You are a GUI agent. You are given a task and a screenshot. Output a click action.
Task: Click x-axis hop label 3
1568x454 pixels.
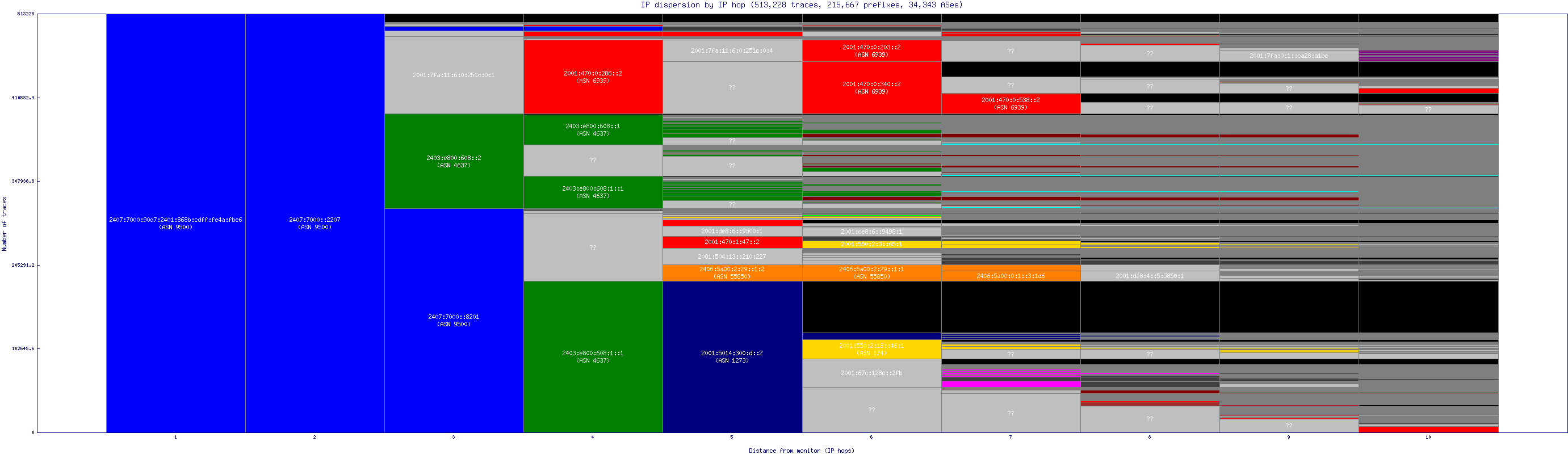pyautogui.click(x=454, y=438)
